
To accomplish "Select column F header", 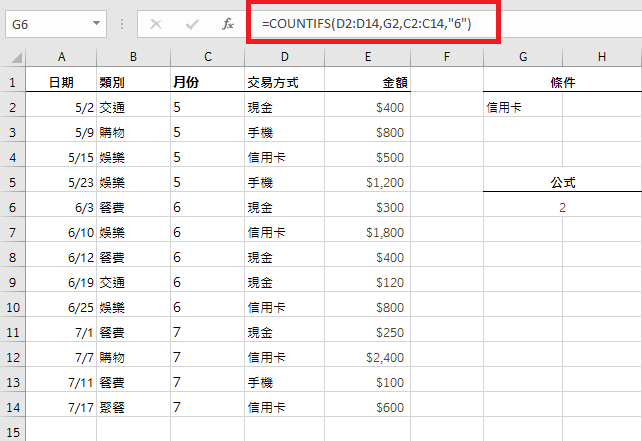I will click(447, 57).
